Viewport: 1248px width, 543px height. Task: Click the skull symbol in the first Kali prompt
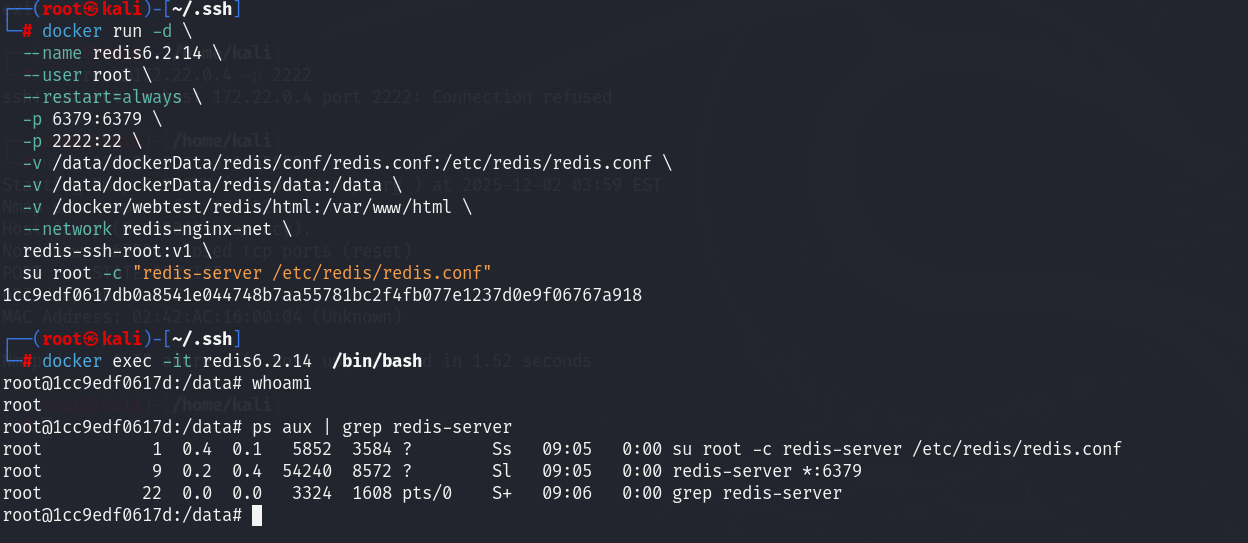91,9
